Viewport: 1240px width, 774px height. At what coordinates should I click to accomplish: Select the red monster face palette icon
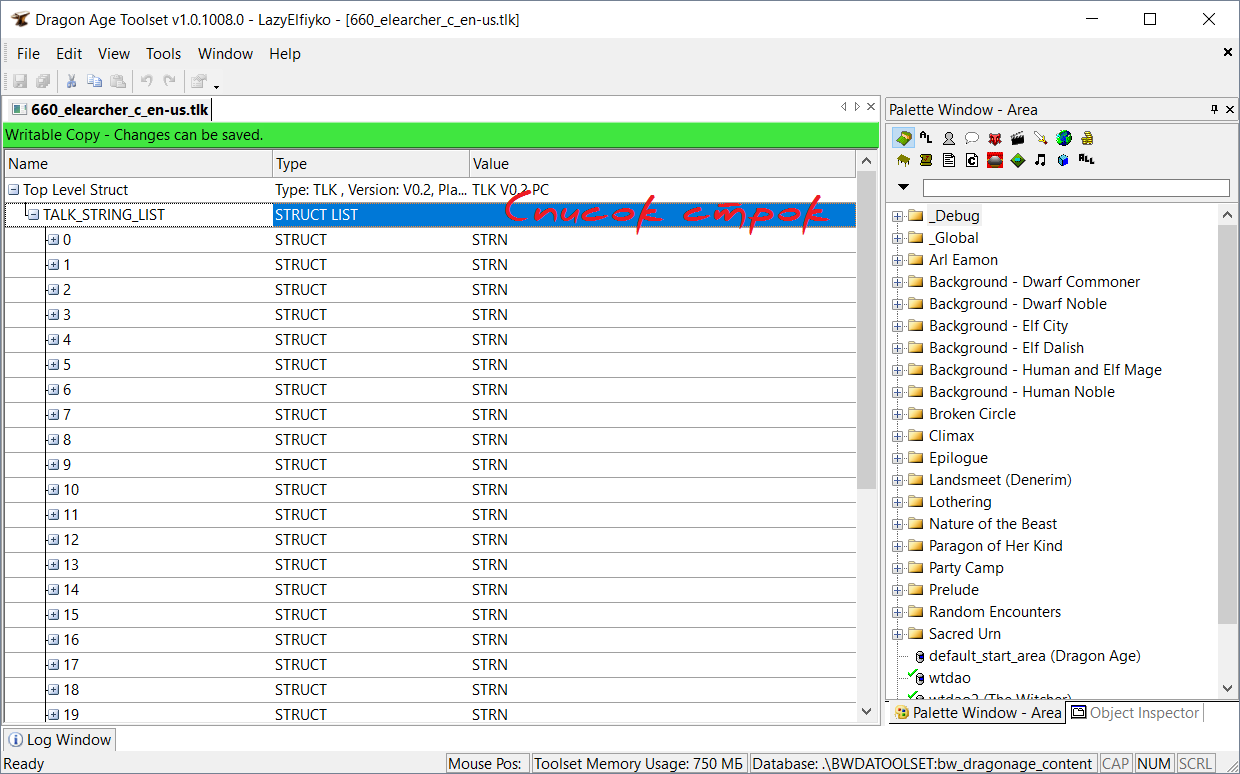pos(995,138)
